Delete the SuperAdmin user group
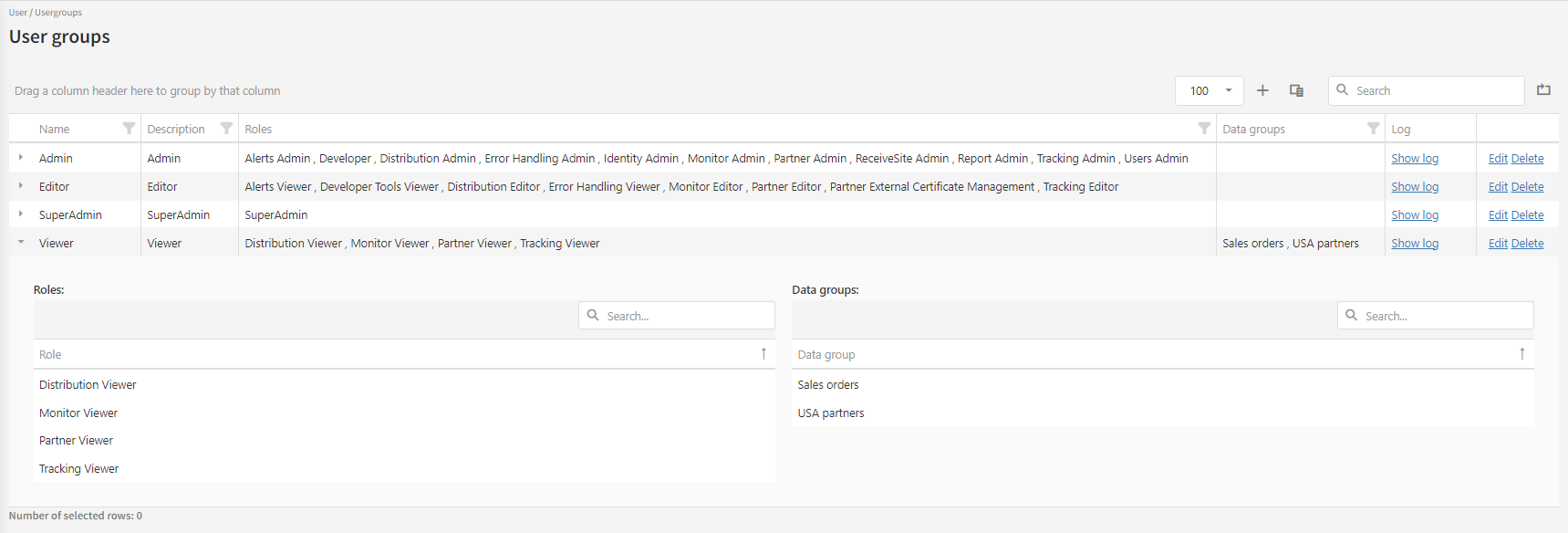This screenshot has width=1568, height=533. [x=1527, y=215]
